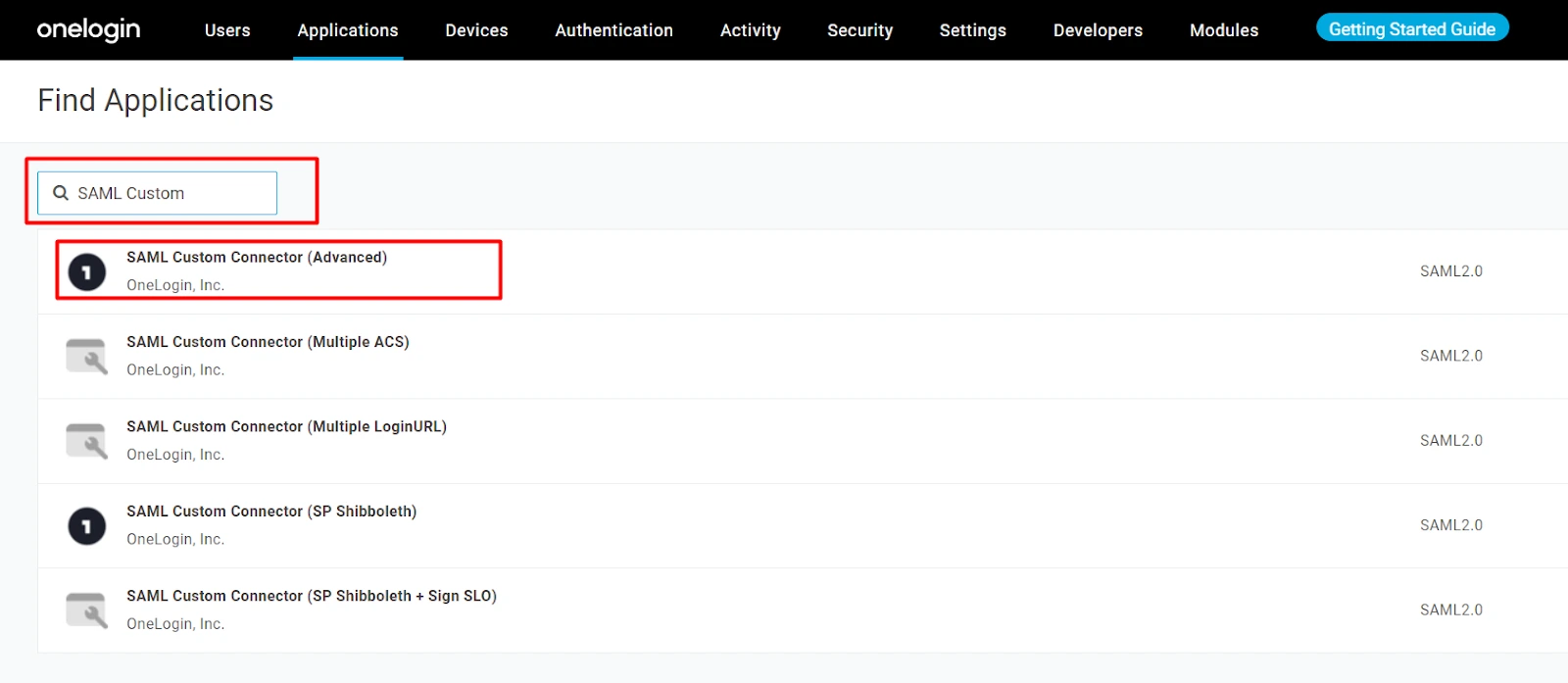This screenshot has width=1568, height=683.
Task: Click SAML2.0 label in SP Shibboleth row
Action: coord(1451,525)
